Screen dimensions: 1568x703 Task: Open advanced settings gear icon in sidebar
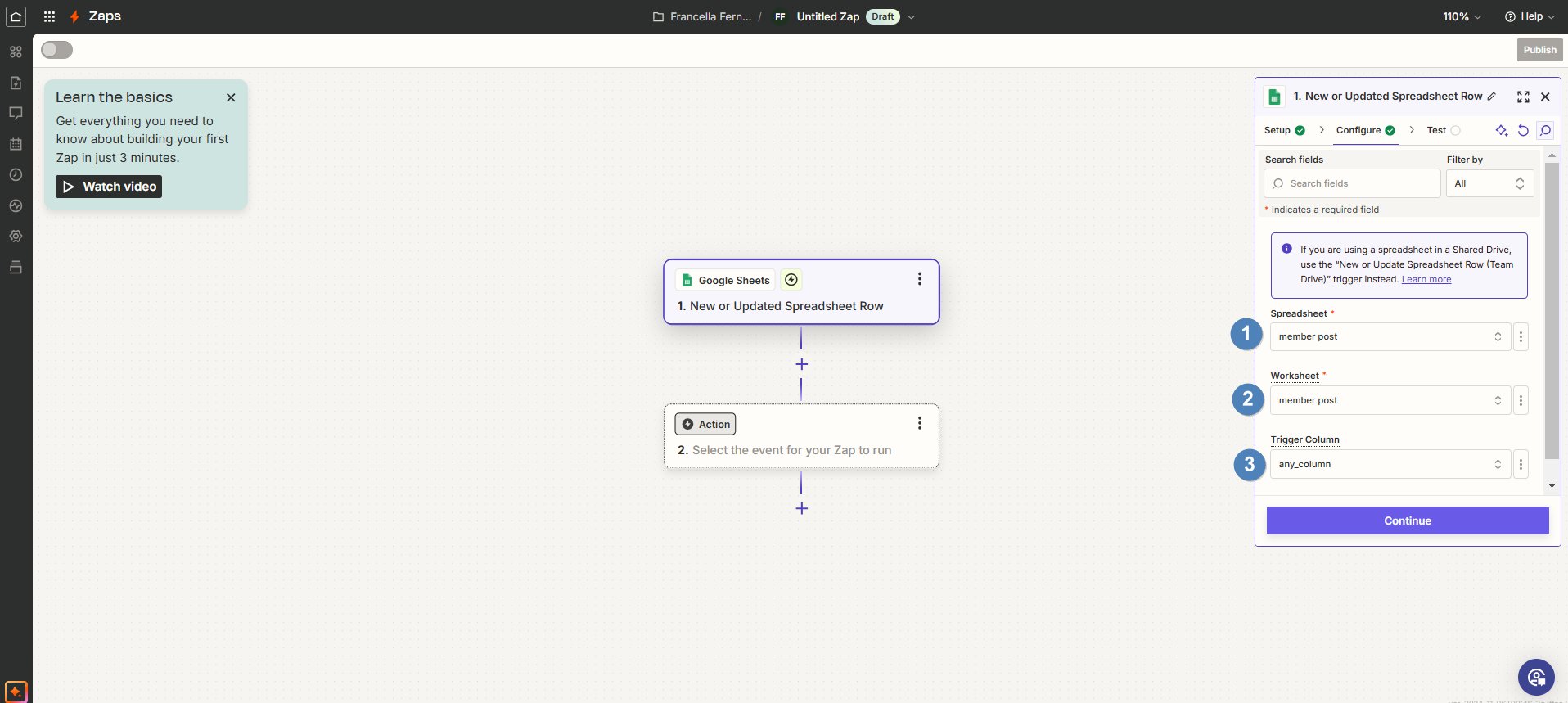pyautogui.click(x=16, y=236)
